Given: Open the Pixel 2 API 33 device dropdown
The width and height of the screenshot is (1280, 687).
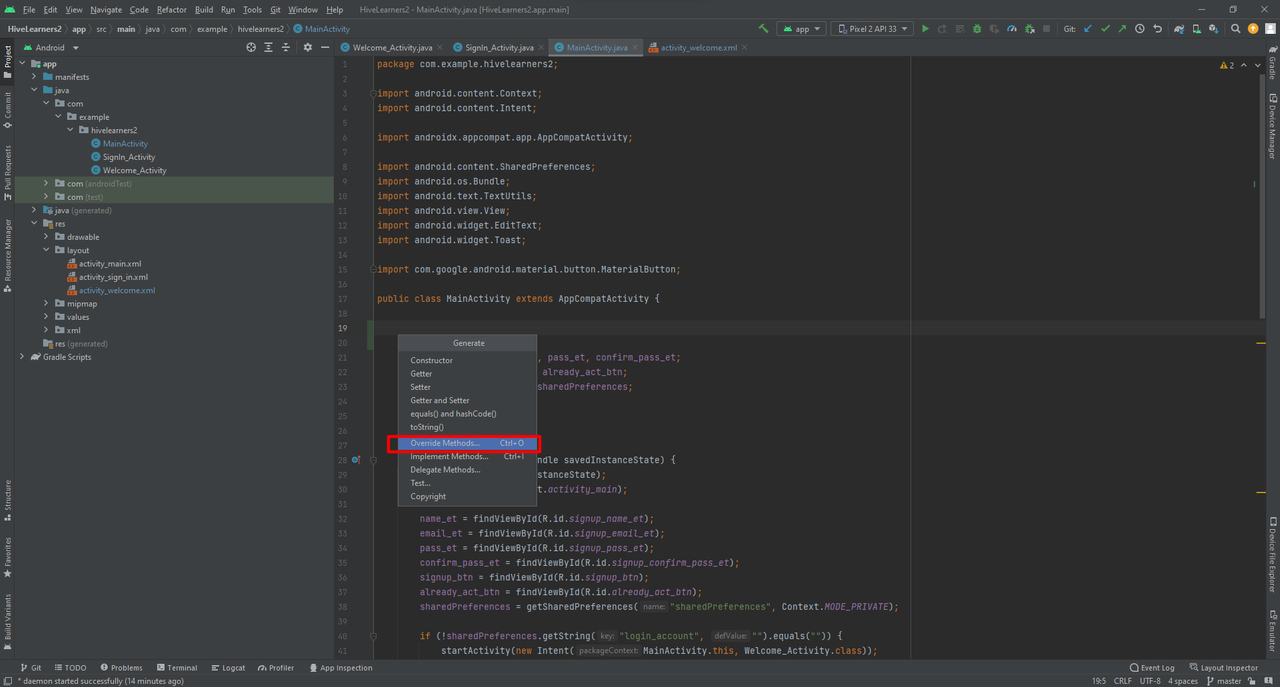Looking at the screenshot, I should [x=872, y=29].
